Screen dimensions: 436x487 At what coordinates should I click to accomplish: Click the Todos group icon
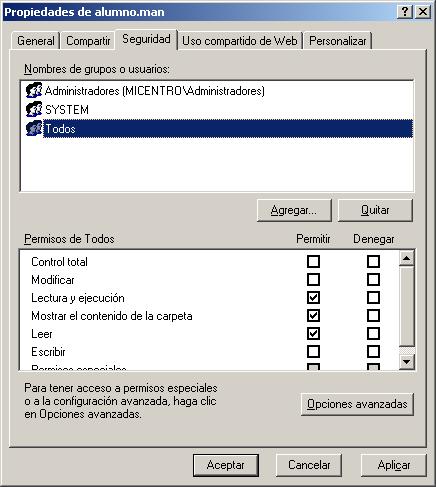click(34, 129)
